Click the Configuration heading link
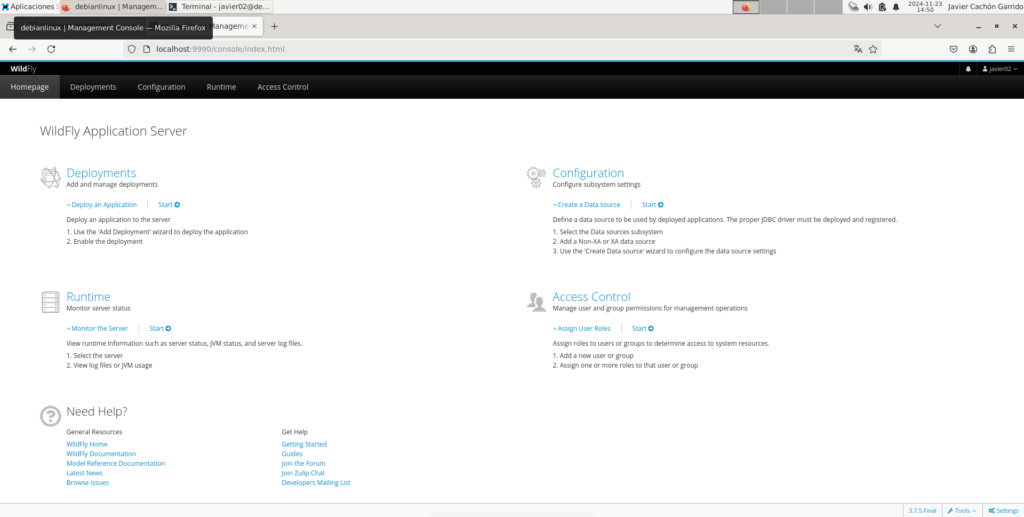 click(588, 173)
